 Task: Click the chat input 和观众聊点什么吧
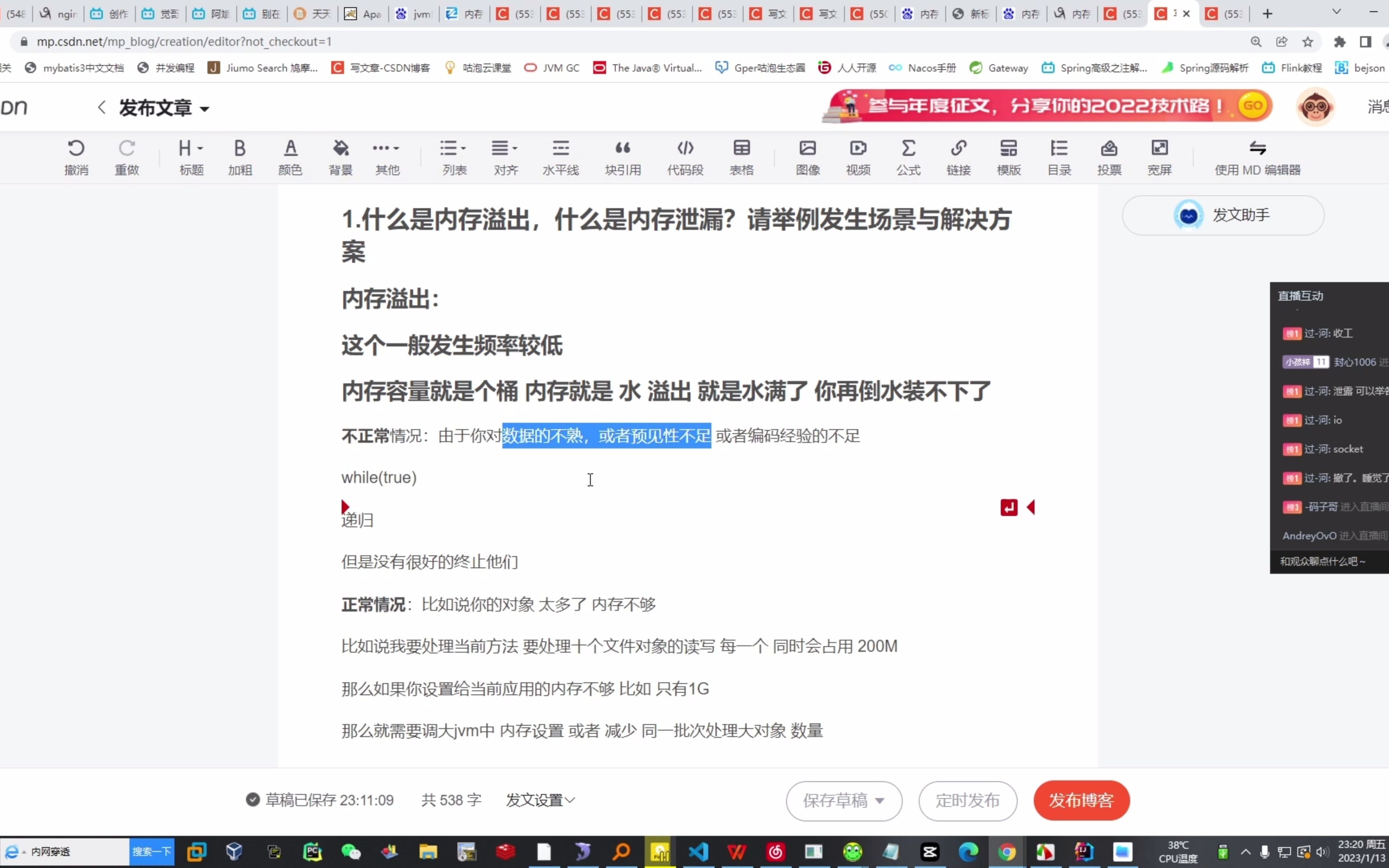pos(1329,561)
